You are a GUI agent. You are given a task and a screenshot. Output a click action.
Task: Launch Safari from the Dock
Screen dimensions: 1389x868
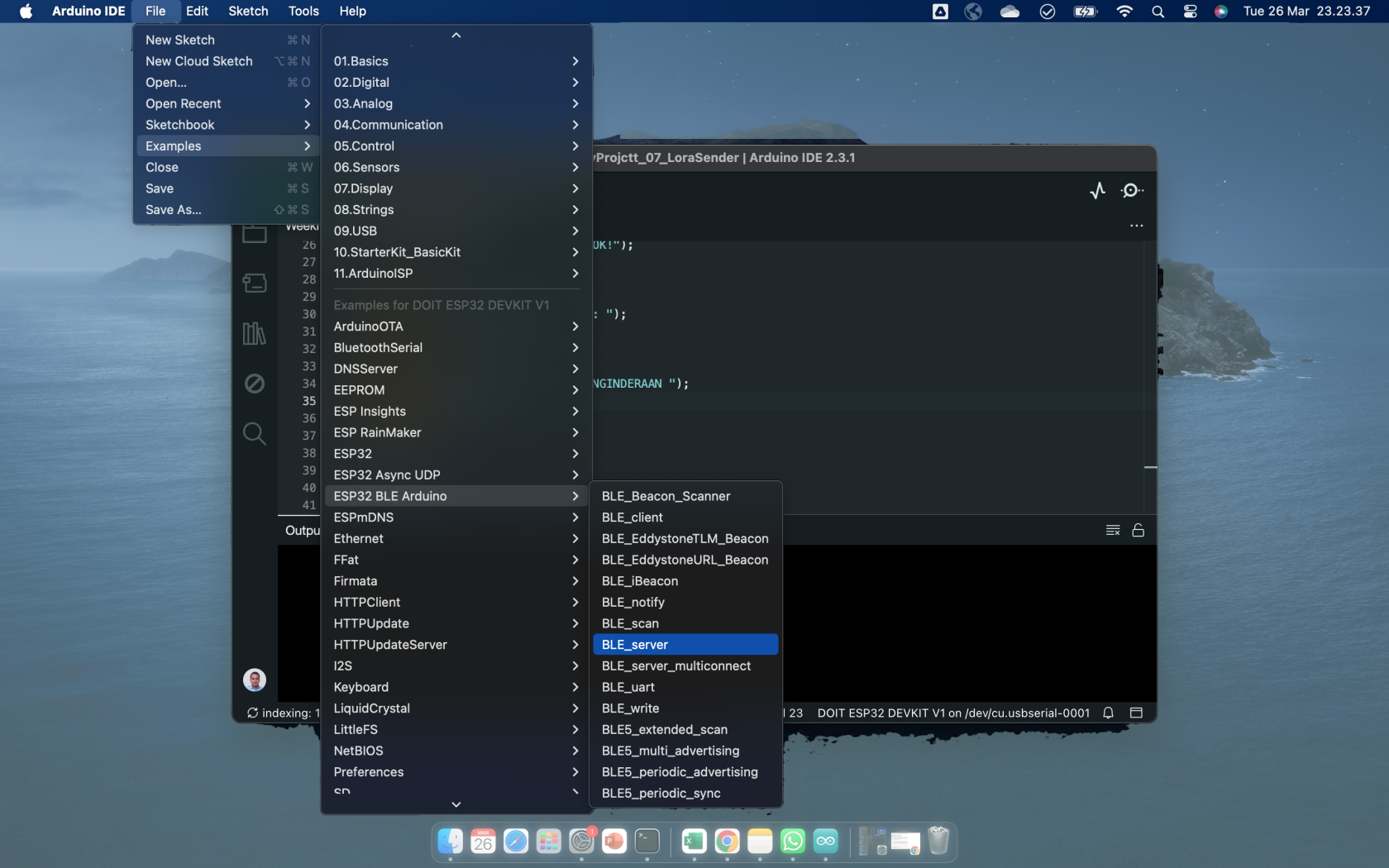(516, 842)
